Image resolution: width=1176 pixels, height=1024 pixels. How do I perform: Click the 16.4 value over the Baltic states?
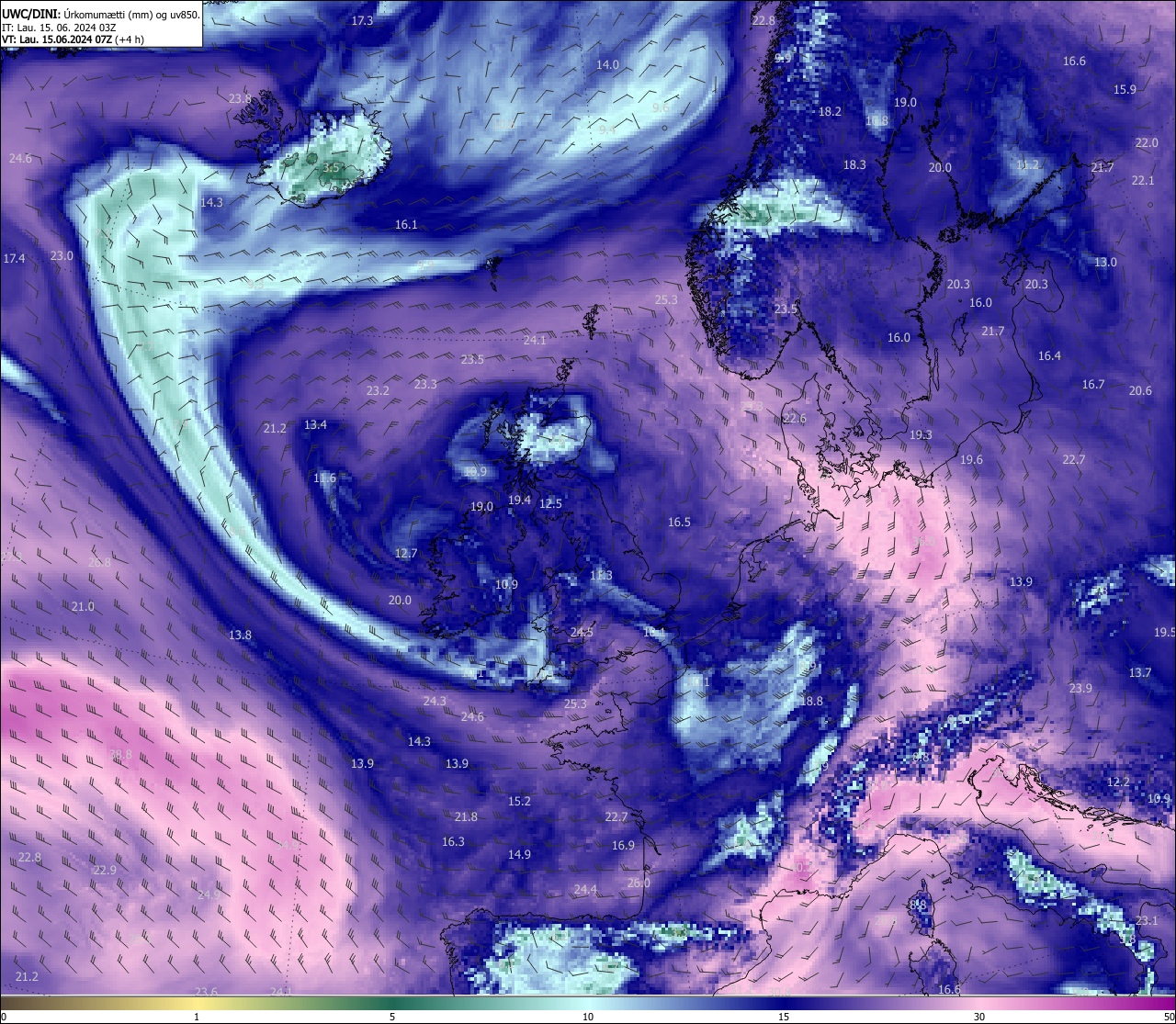click(x=1049, y=355)
